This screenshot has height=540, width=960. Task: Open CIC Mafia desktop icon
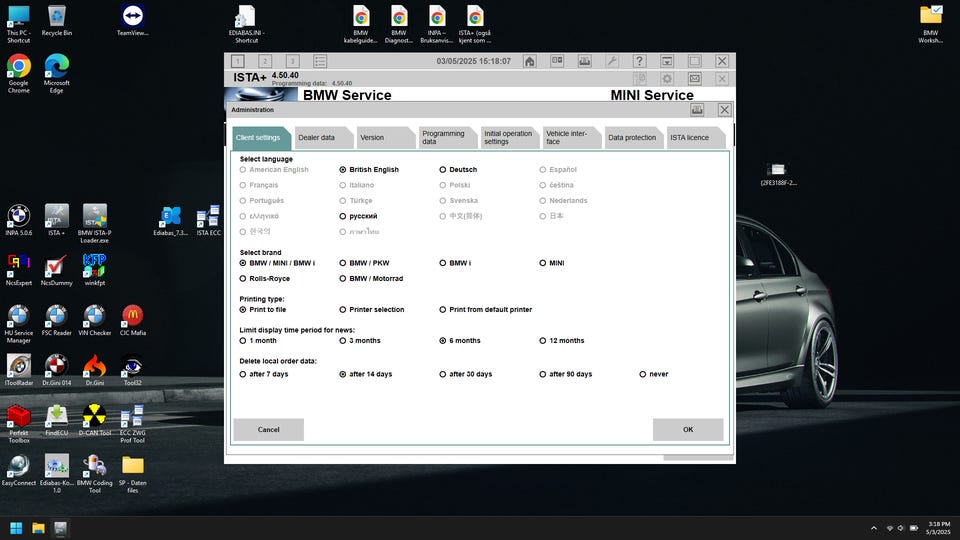point(132,321)
